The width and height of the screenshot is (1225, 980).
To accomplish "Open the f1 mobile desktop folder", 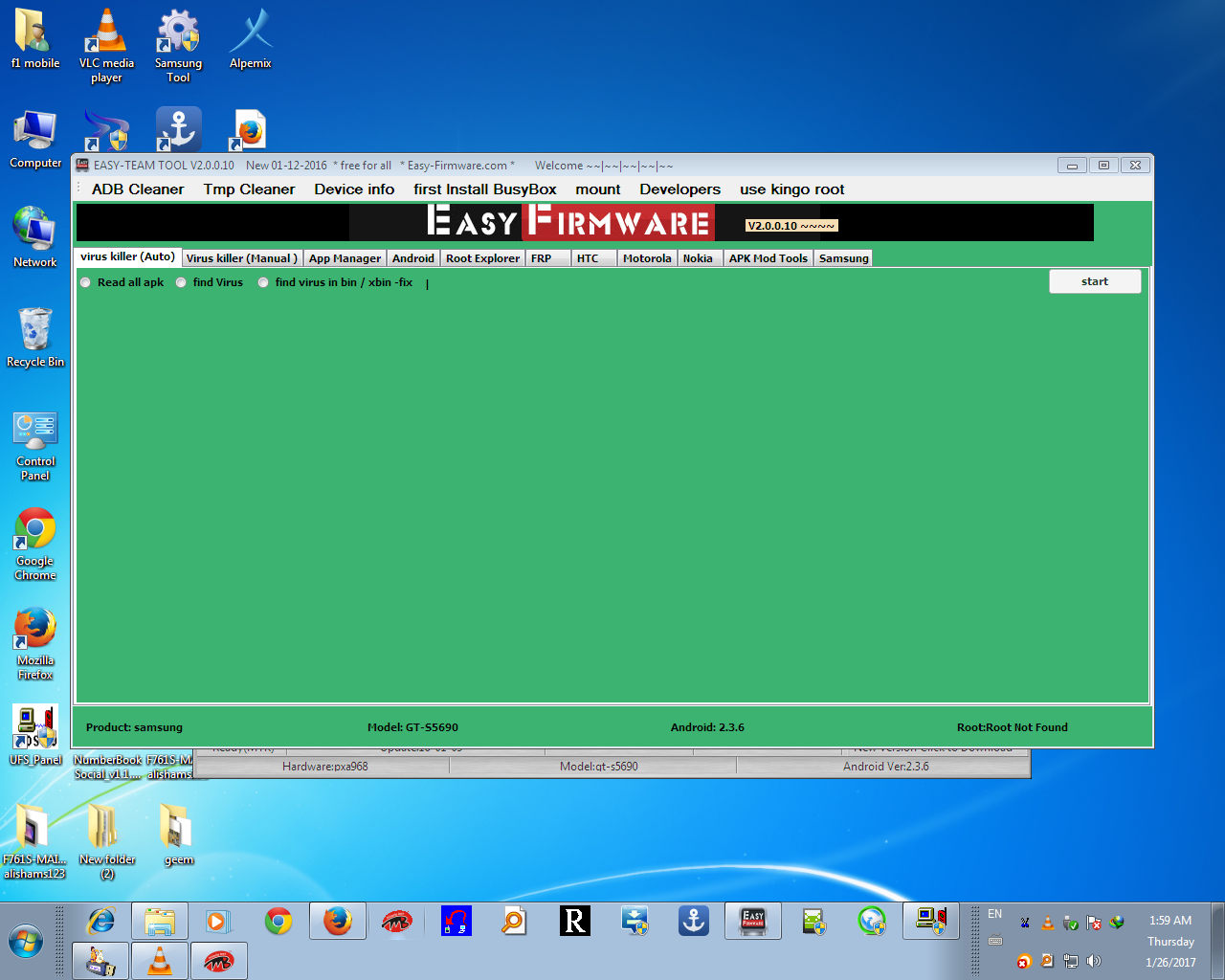I will tap(35, 39).
